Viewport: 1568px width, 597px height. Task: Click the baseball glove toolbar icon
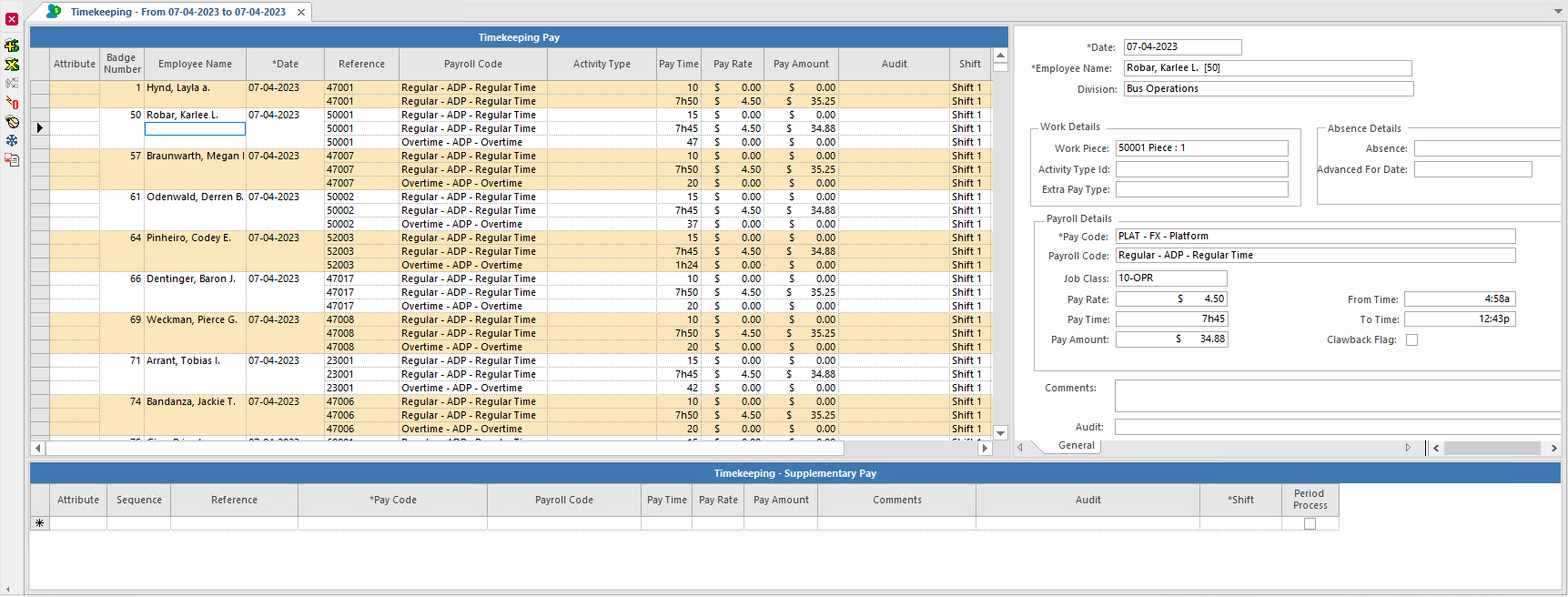point(12,122)
